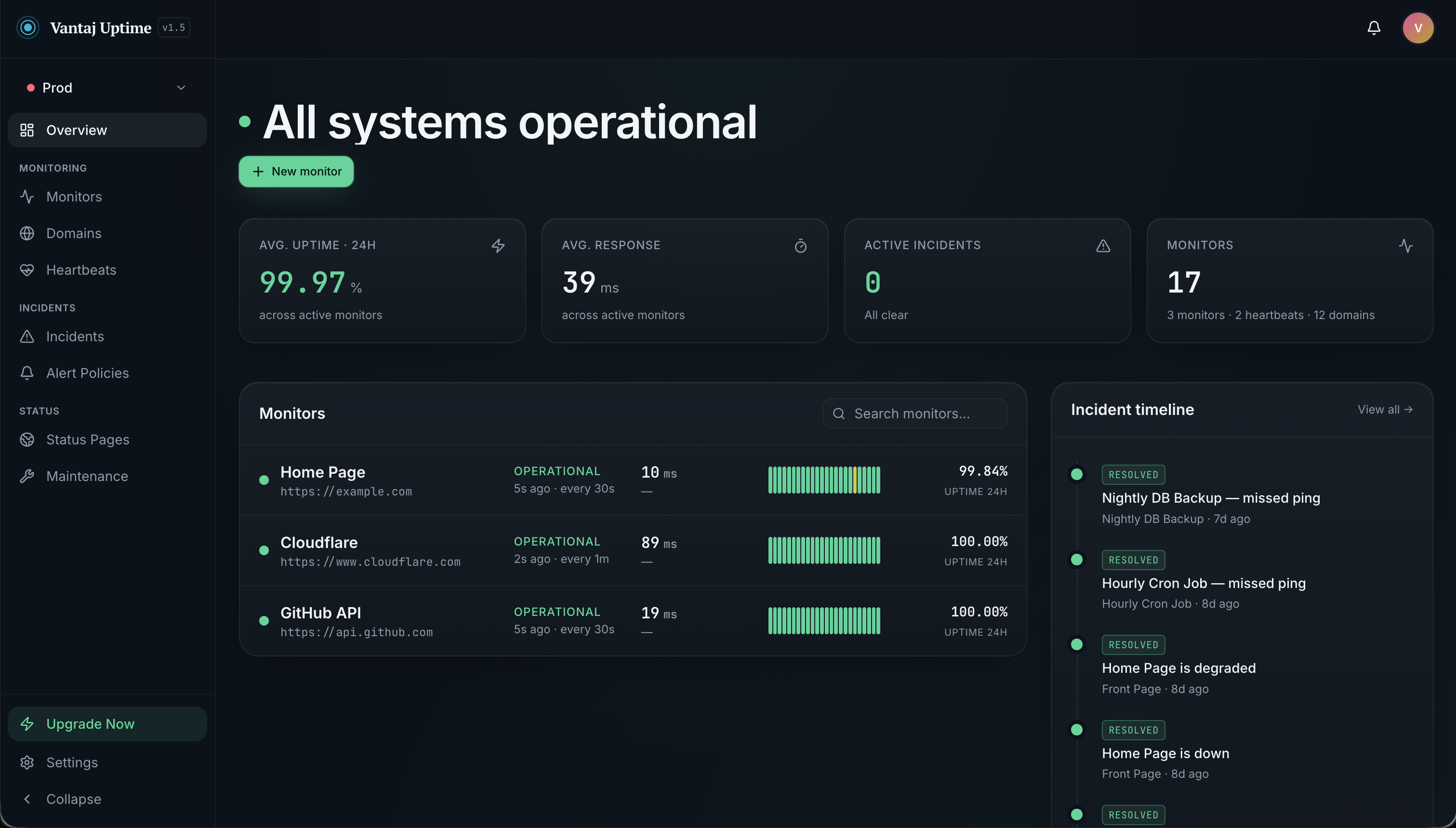The width and height of the screenshot is (1456, 828).
Task: Click the Cloudflare uptime bar chart
Action: point(824,550)
